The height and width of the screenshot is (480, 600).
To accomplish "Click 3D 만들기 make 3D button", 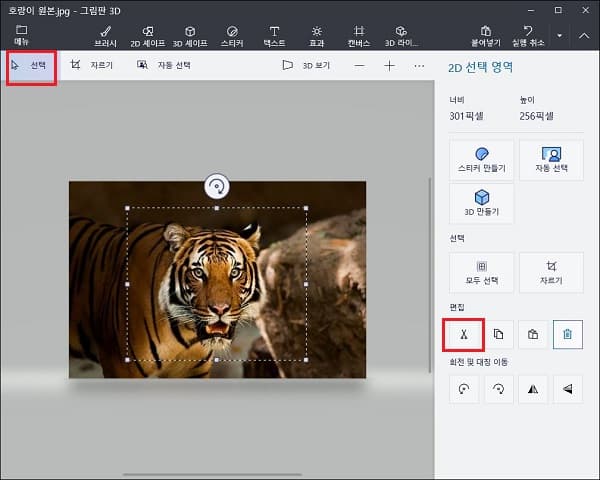I will 481,204.
